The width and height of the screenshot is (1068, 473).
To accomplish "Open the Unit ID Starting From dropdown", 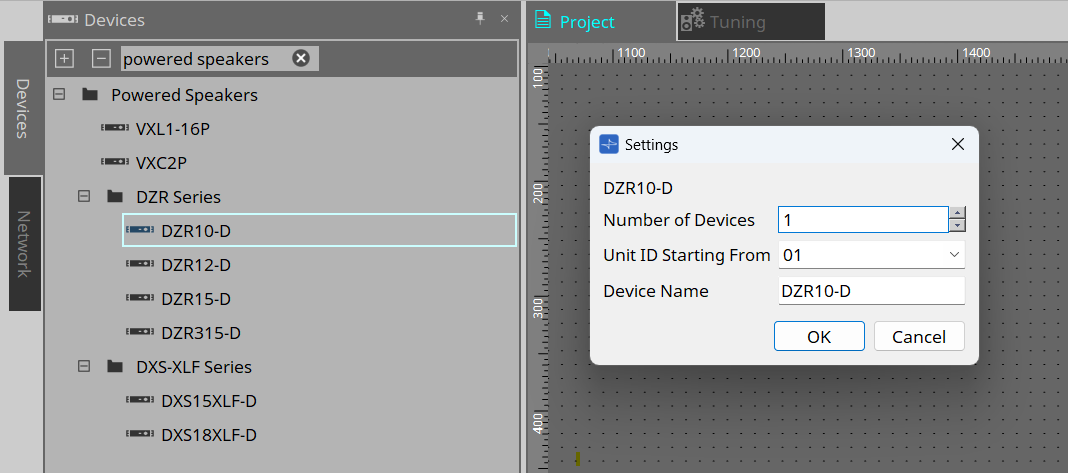I will [953, 255].
